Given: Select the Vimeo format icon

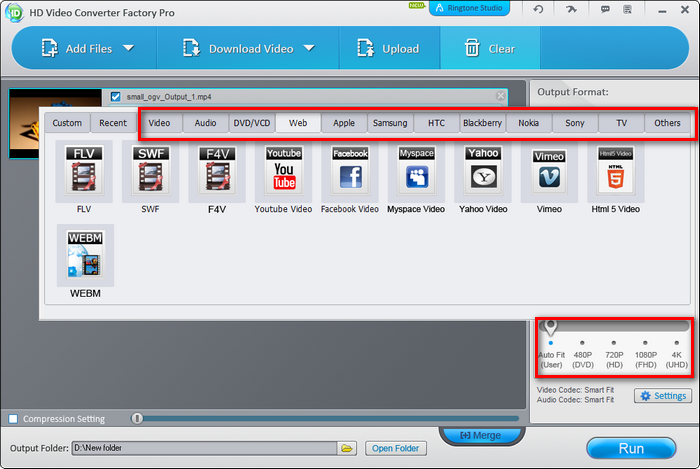Looking at the screenshot, I should [x=549, y=172].
